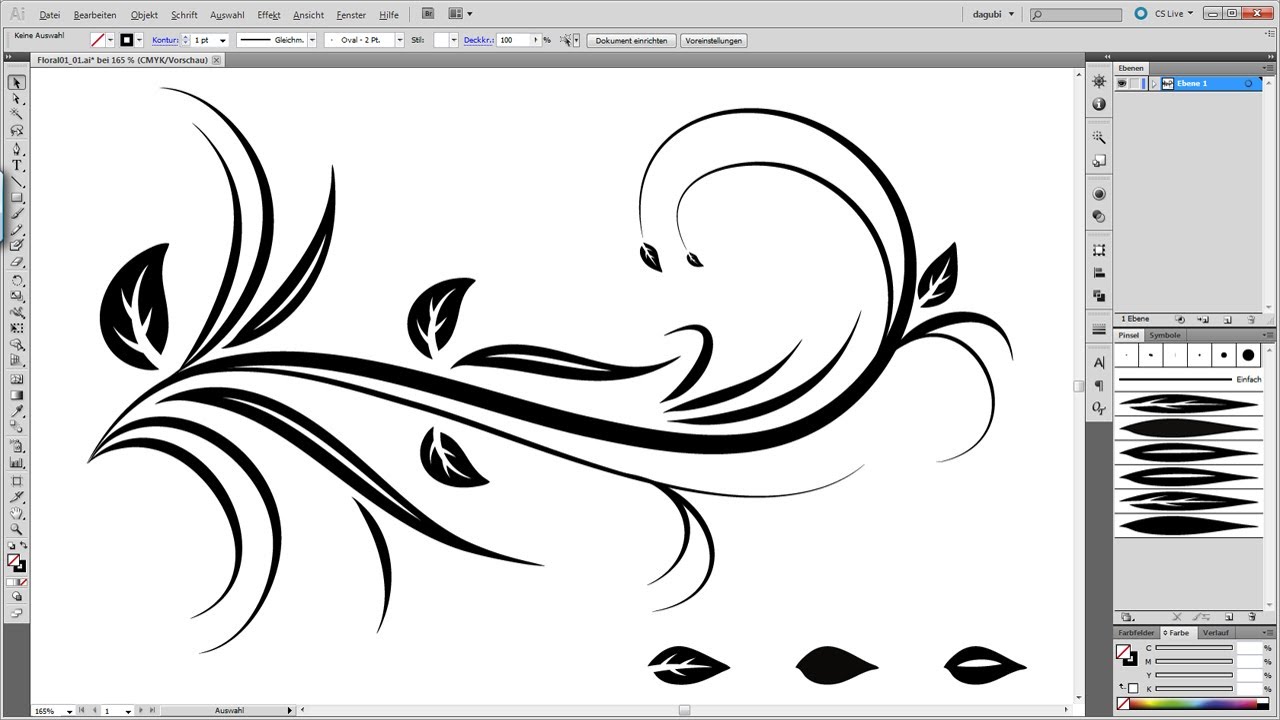Viewport: 1280px width, 720px height.
Task: Open the zoom level dropdown showing 165%
Action: [66, 710]
